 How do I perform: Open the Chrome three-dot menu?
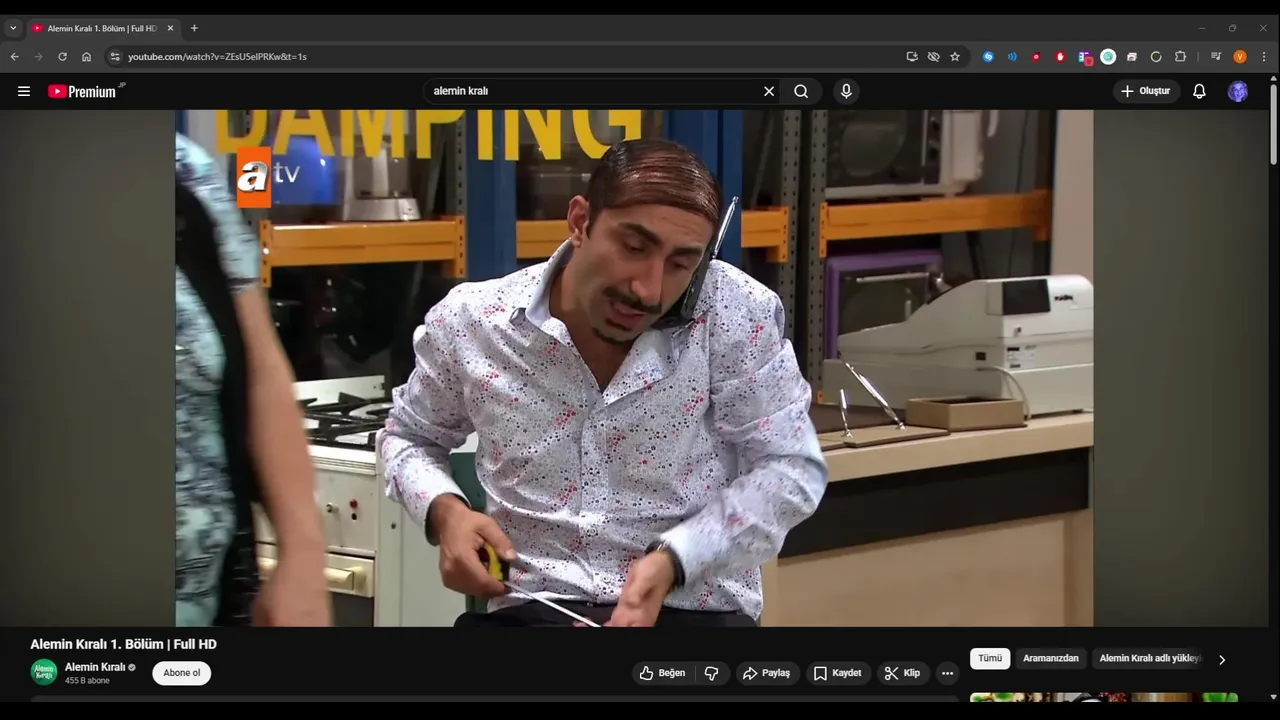click(x=1264, y=57)
